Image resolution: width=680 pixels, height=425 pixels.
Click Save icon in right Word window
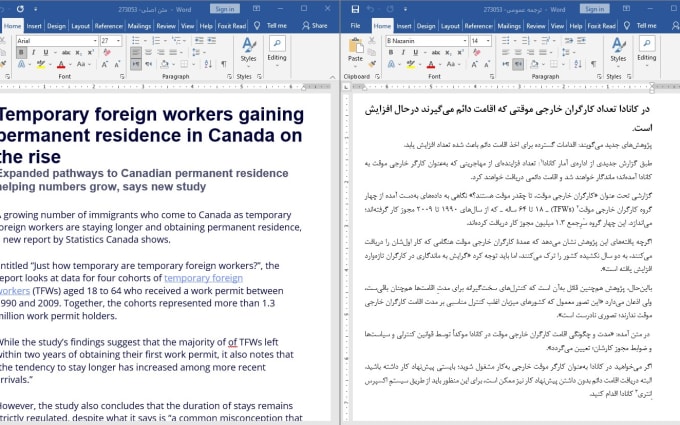pos(355,9)
